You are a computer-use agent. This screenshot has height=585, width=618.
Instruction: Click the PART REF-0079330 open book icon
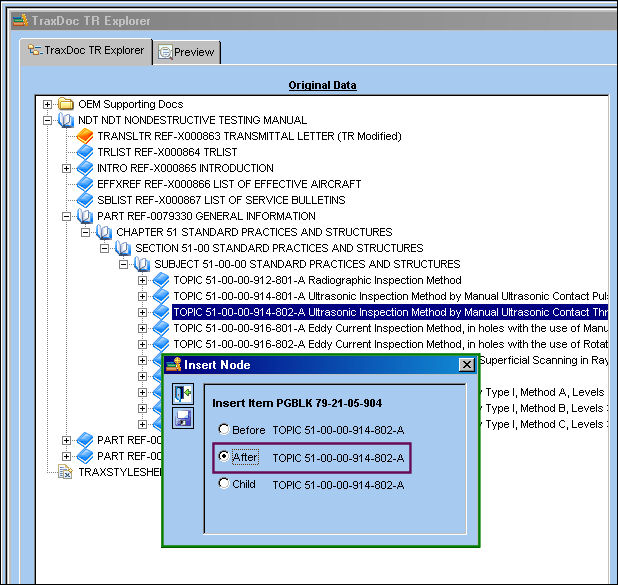click(x=85, y=216)
